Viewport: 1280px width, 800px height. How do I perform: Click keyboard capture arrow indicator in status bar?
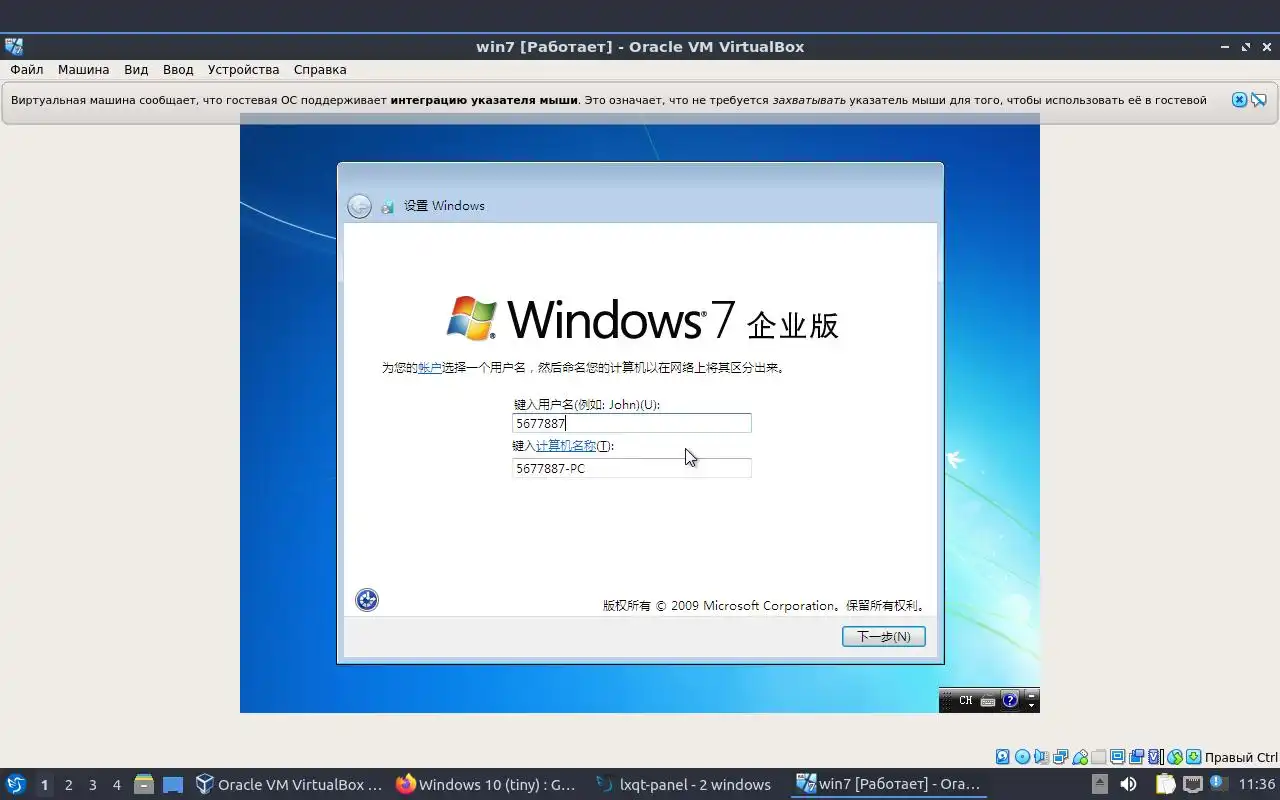1193,757
